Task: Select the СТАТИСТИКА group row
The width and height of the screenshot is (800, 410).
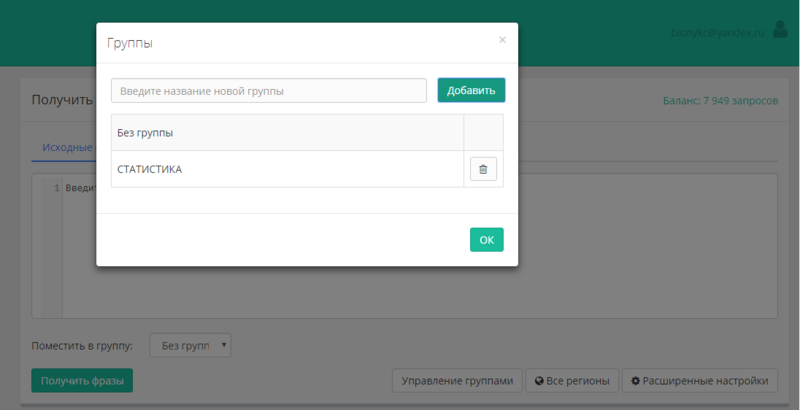Action: tap(286, 169)
